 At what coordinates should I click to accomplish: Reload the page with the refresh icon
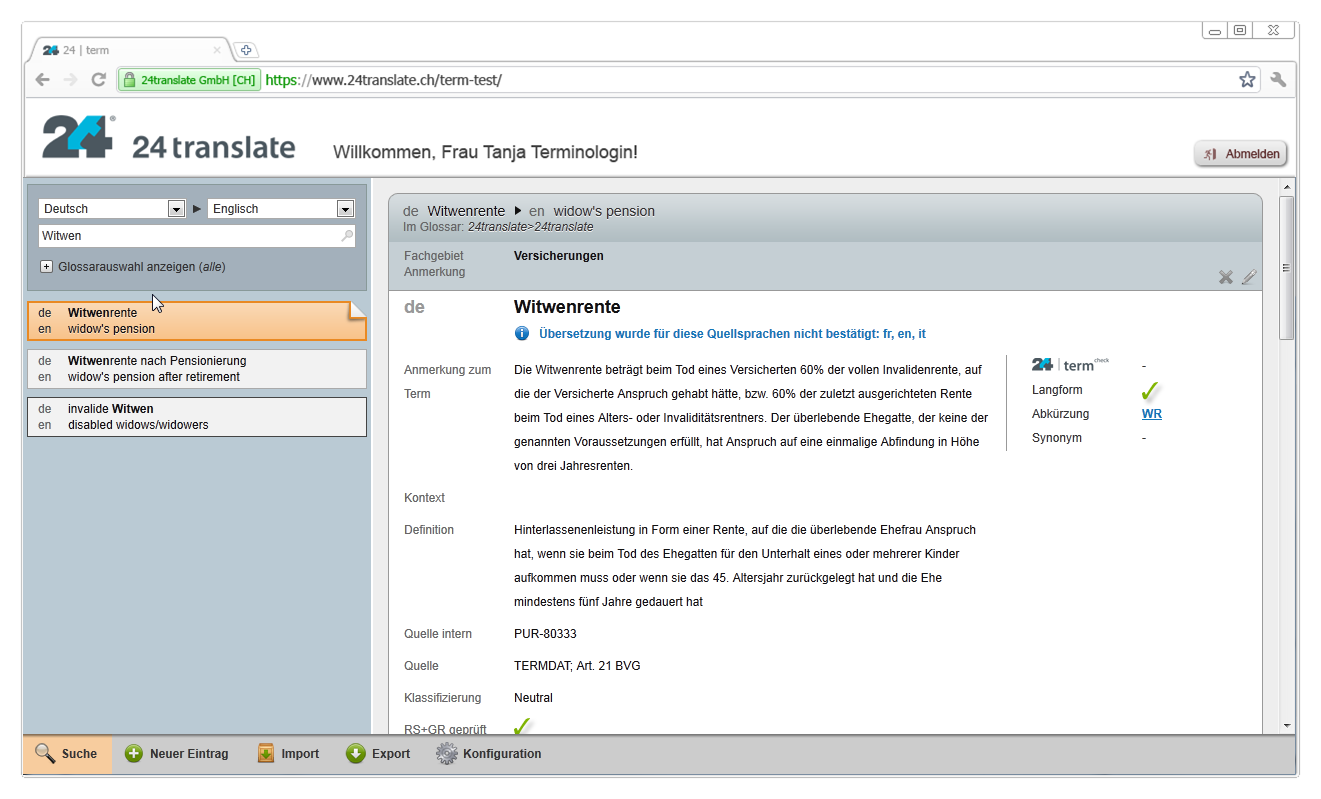click(99, 80)
